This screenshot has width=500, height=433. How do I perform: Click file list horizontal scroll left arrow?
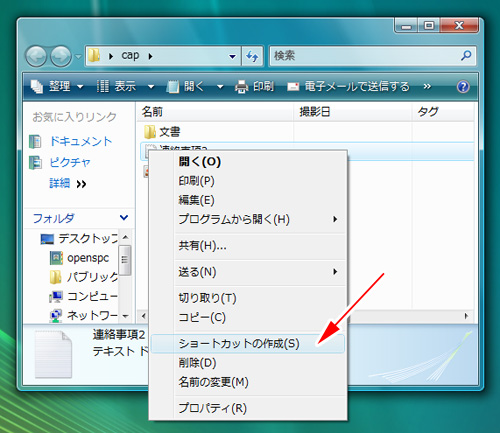click(143, 316)
